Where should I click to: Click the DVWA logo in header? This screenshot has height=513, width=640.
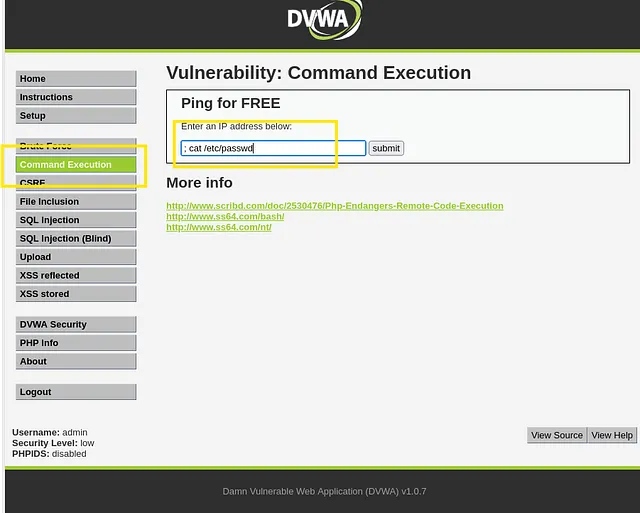(324, 20)
